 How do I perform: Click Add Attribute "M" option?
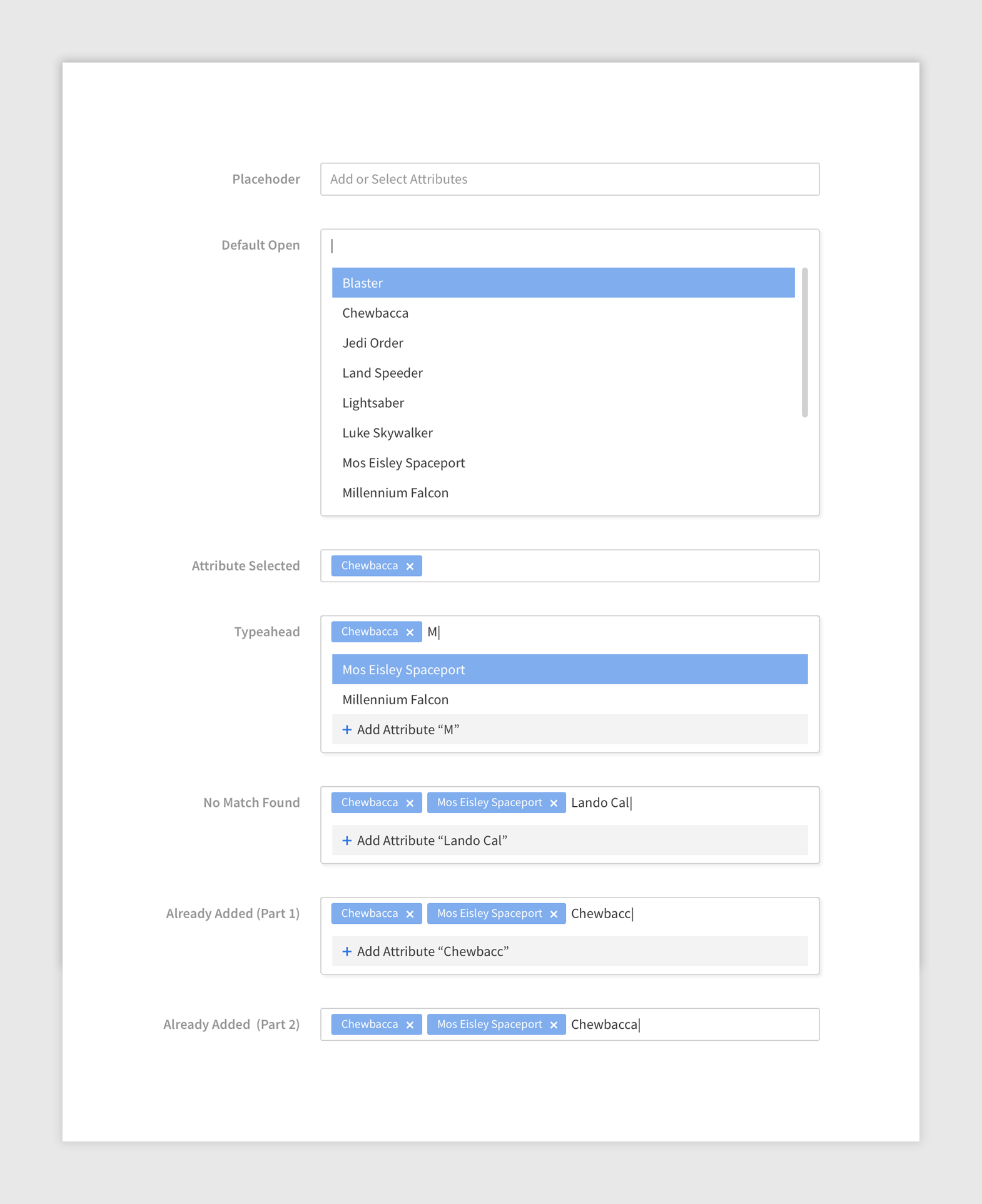570,729
